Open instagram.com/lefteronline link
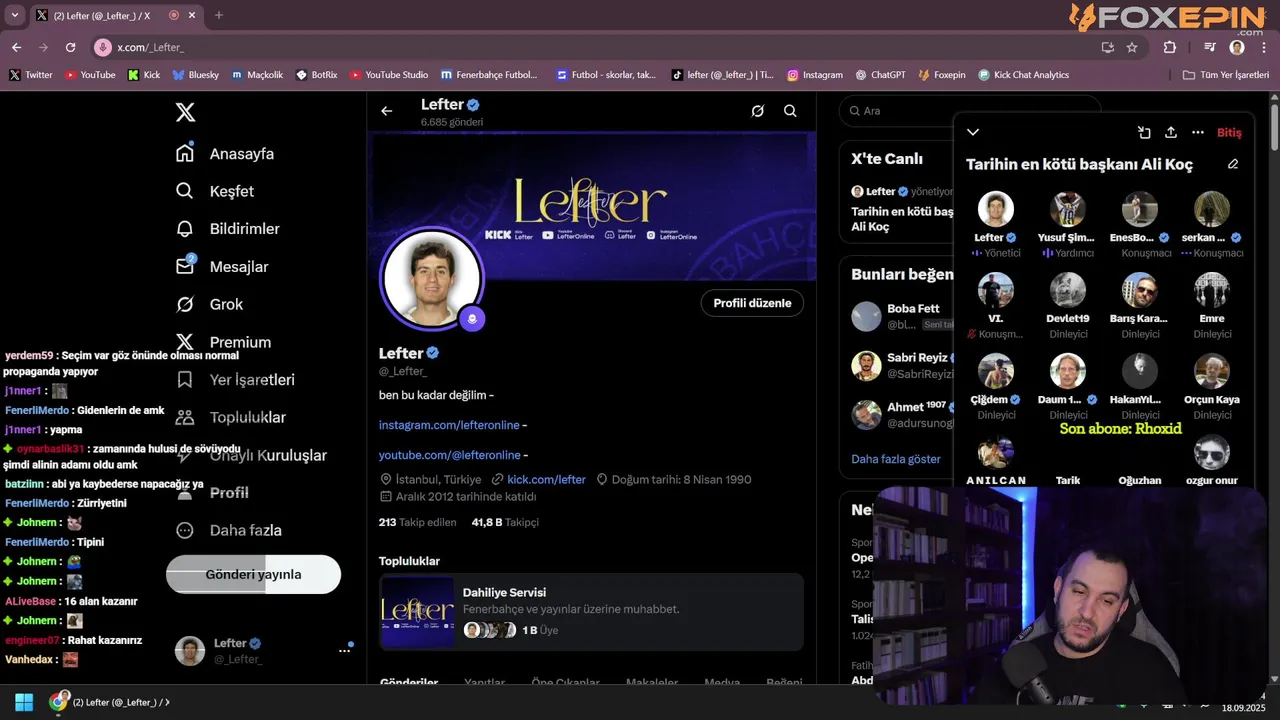 [450, 425]
